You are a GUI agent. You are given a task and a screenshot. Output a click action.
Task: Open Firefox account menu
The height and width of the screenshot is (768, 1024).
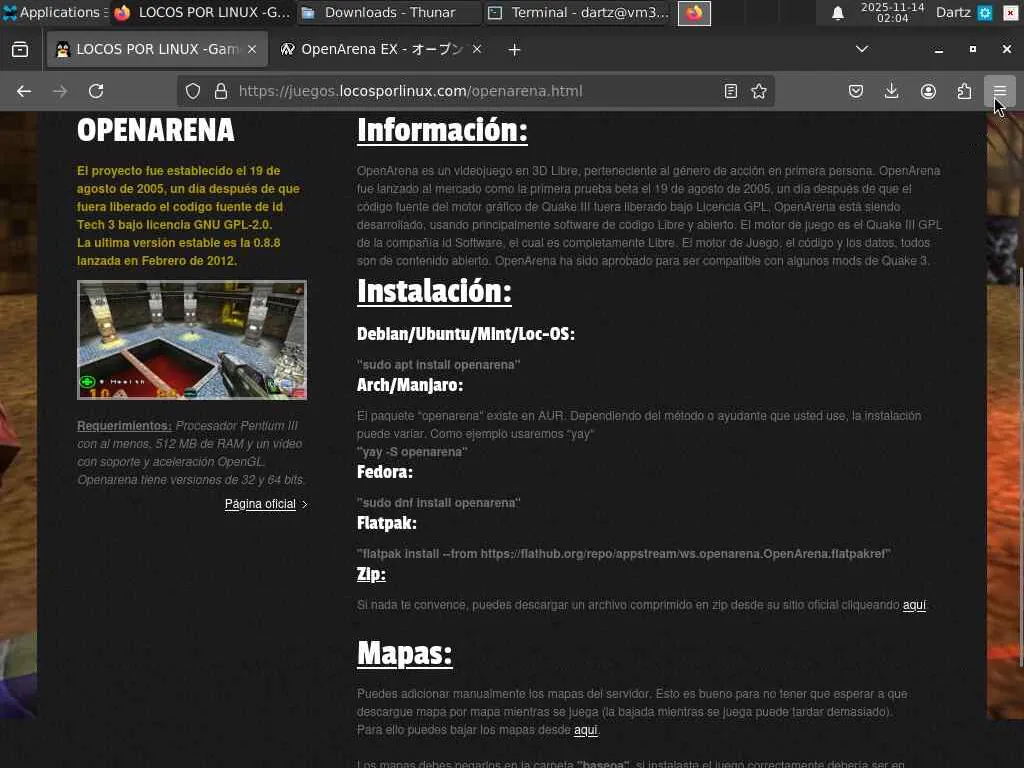(928, 91)
